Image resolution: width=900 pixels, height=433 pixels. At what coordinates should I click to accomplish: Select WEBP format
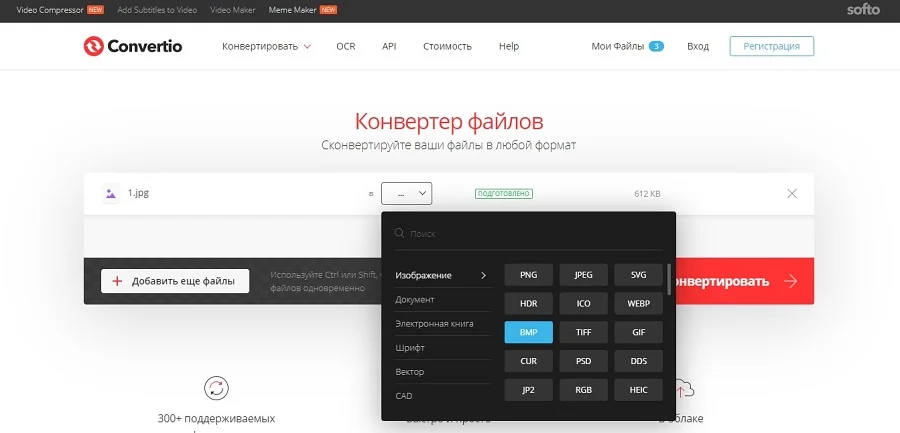tap(638, 303)
